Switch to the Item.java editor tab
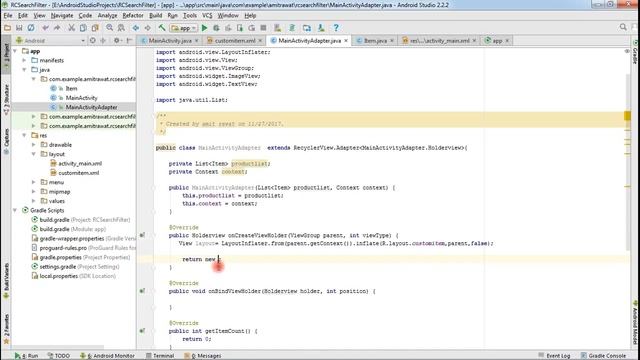The image size is (640, 360). click(375, 40)
